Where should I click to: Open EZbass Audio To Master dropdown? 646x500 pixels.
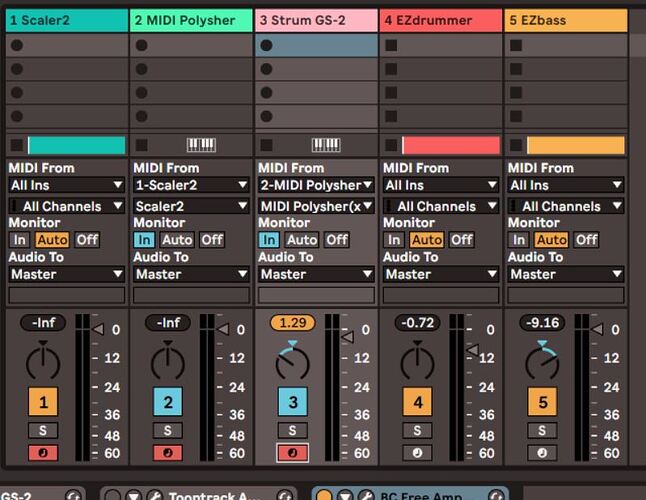coord(566,274)
